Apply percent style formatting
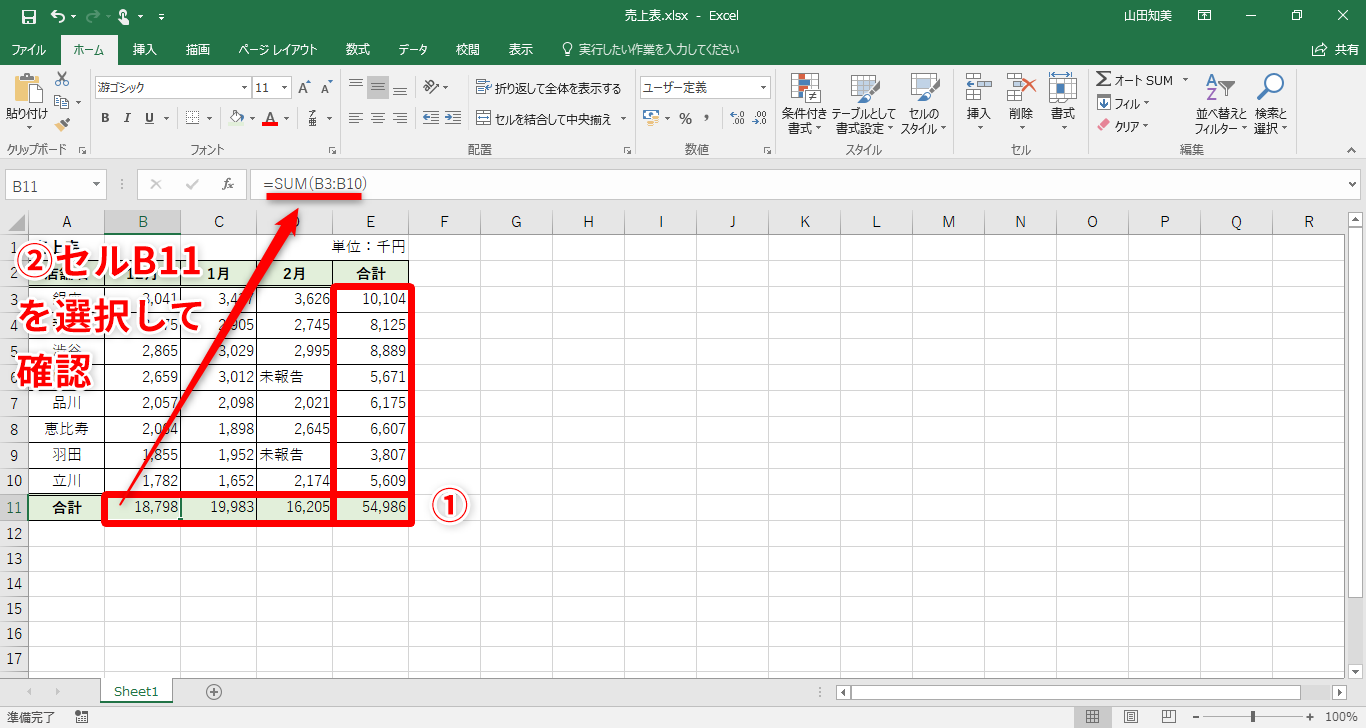Image resolution: width=1366 pixels, height=728 pixels. tap(685, 118)
